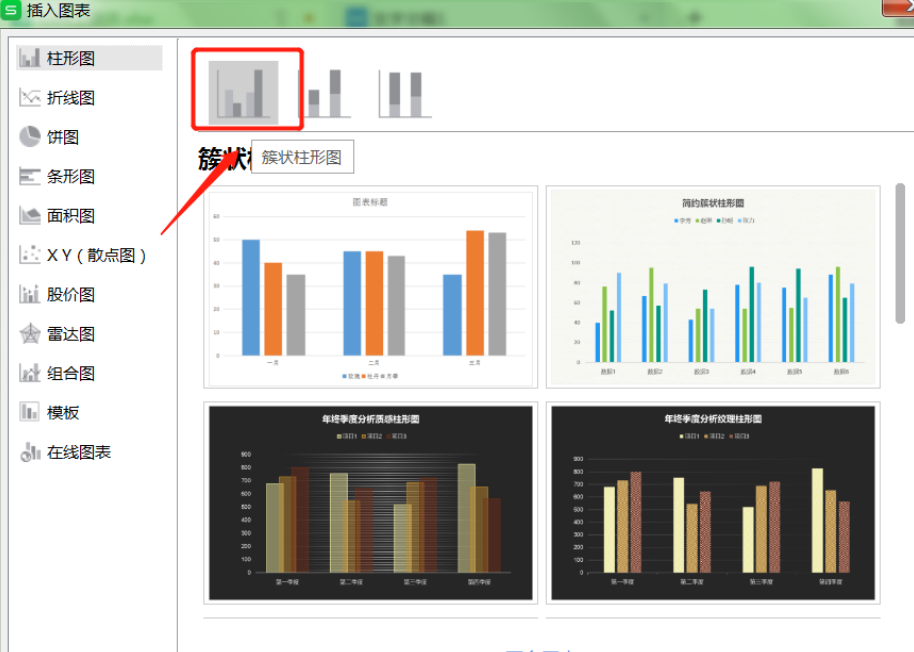Click the template icon beside 模板
This screenshot has height=652, width=914.
[x=30, y=412]
